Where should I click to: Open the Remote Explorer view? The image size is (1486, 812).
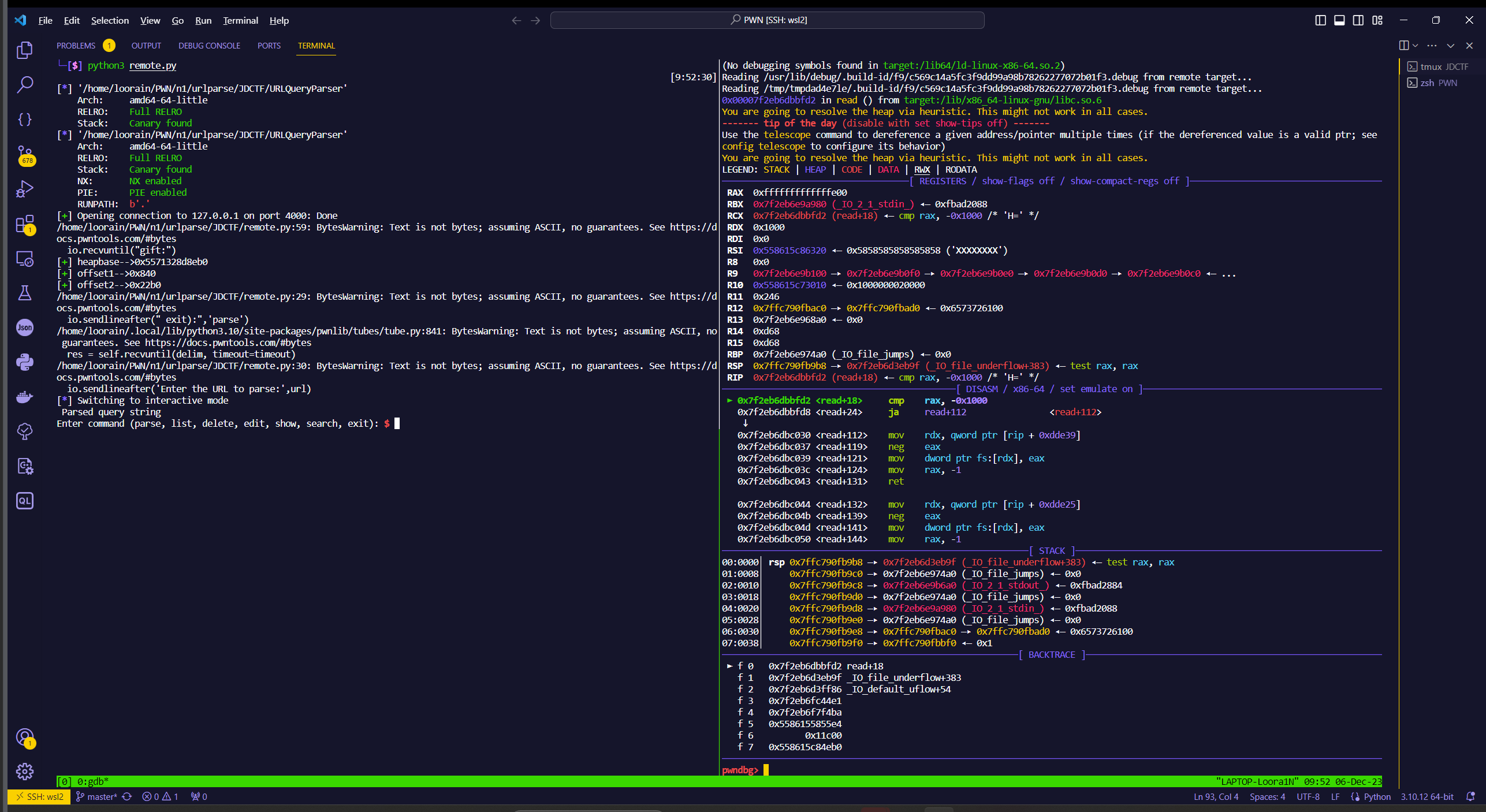point(25,258)
